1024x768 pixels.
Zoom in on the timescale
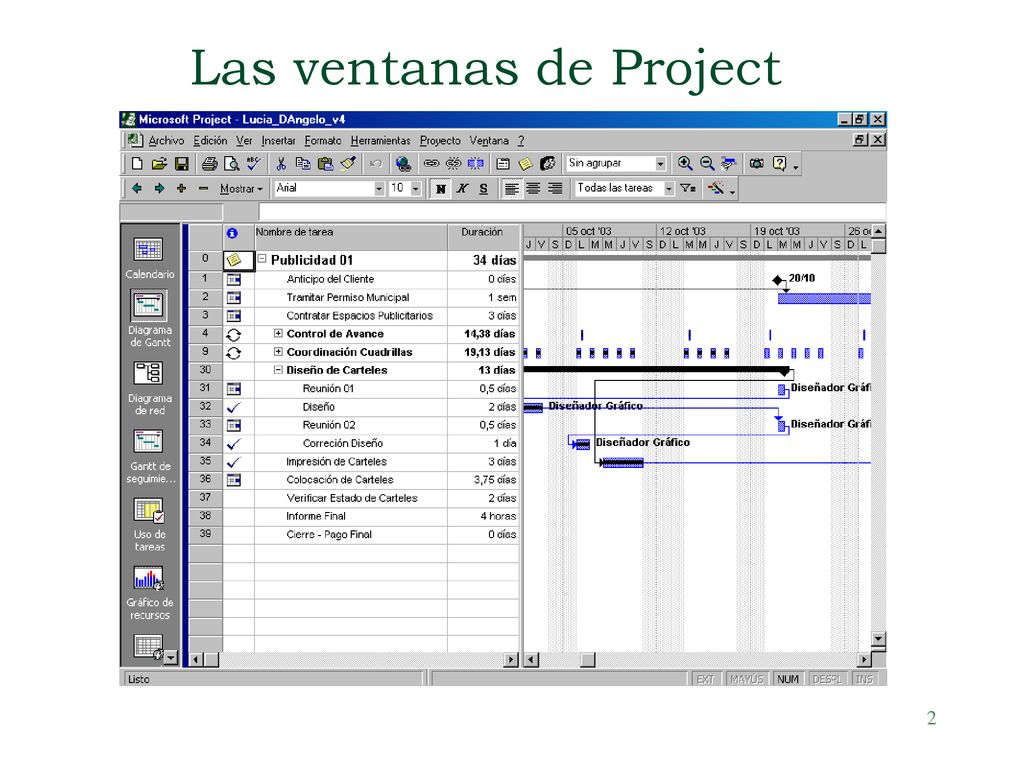point(684,164)
